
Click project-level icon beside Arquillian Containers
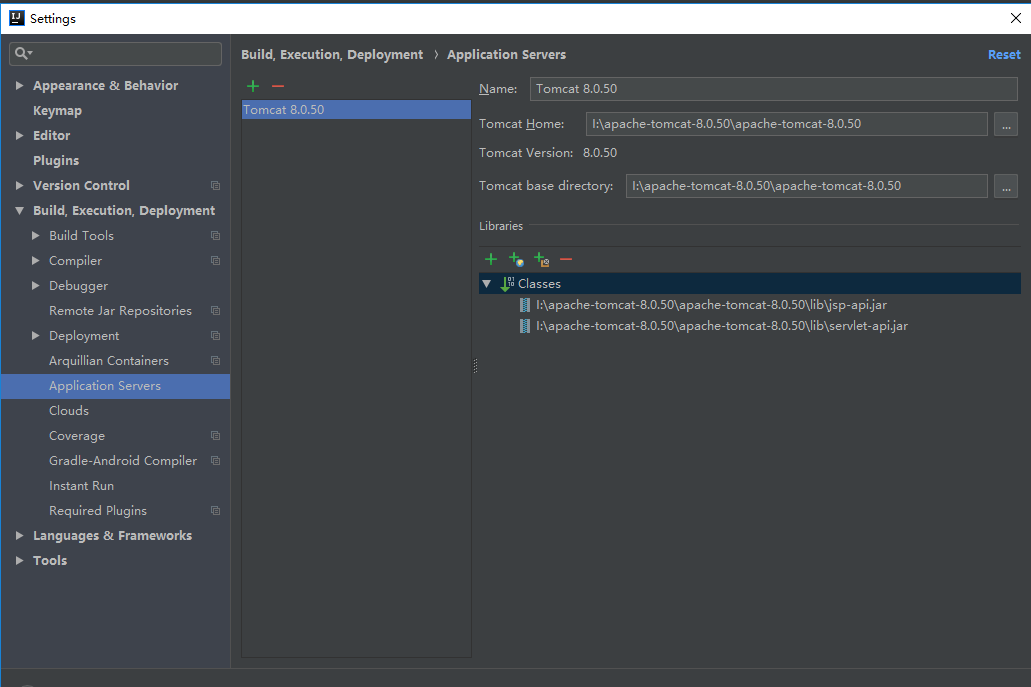pos(215,360)
